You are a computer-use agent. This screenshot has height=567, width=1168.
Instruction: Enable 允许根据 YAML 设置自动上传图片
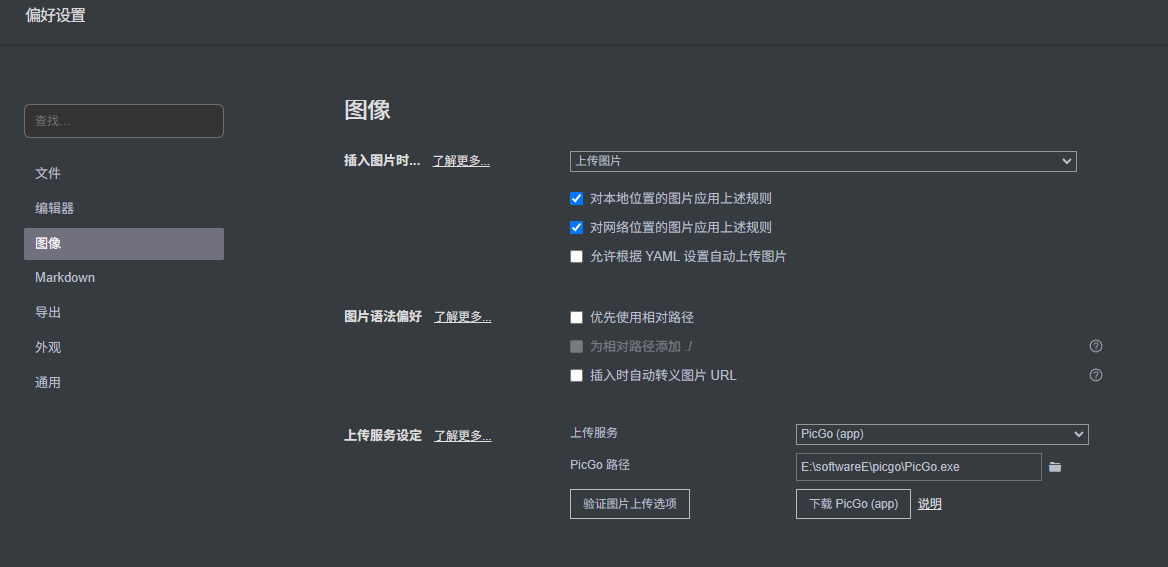[576, 256]
